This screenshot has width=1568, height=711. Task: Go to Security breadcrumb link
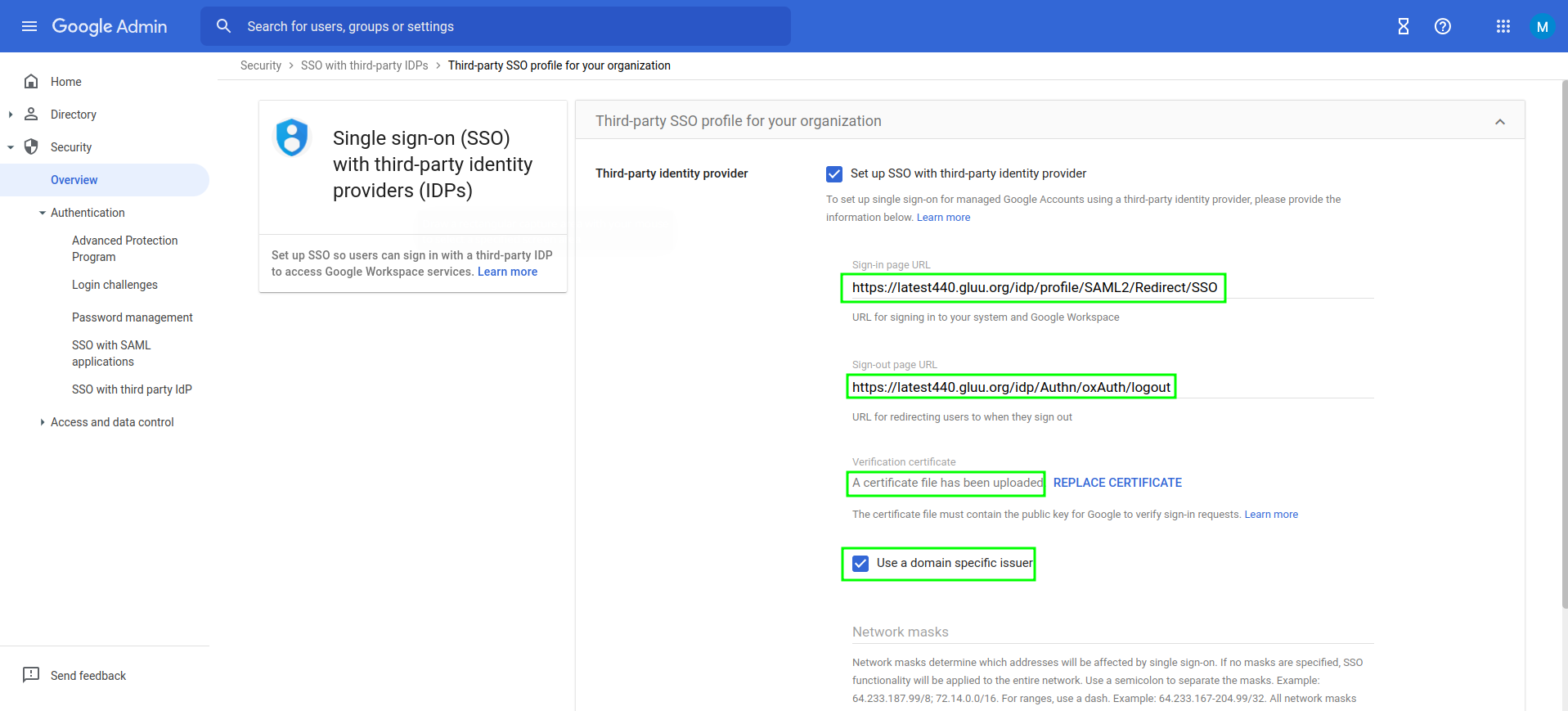pos(260,65)
